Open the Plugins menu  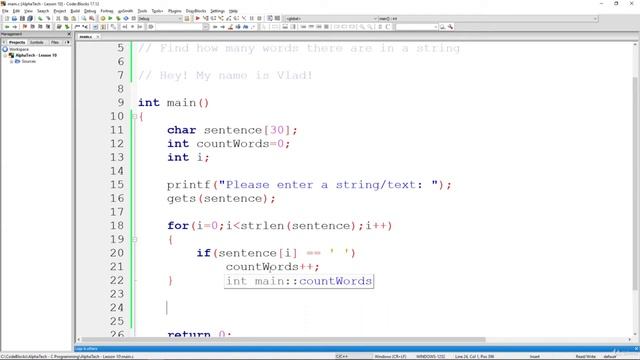point(175,11)
